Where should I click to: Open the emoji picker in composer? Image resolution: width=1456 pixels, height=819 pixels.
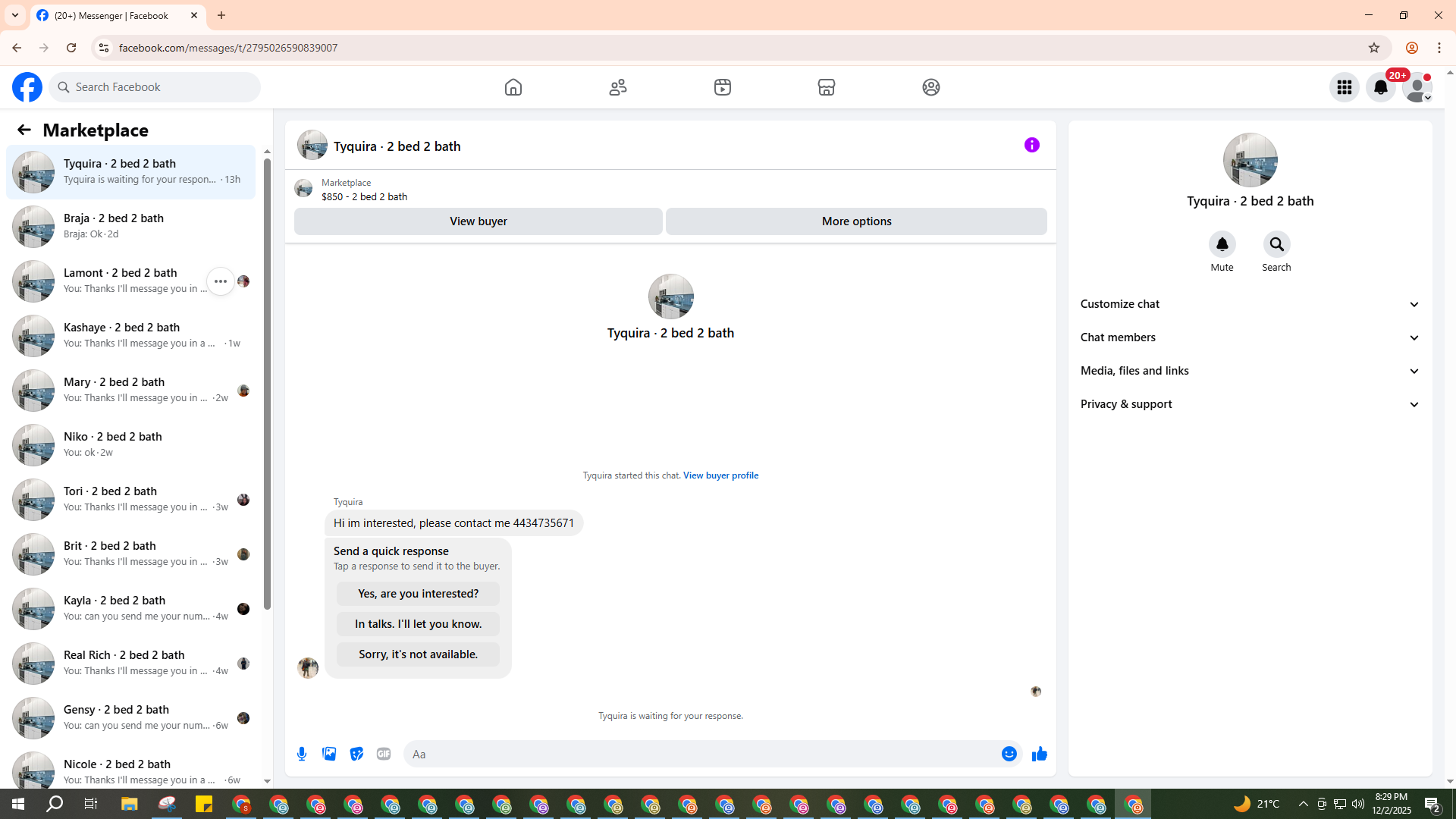(1009, 754)
